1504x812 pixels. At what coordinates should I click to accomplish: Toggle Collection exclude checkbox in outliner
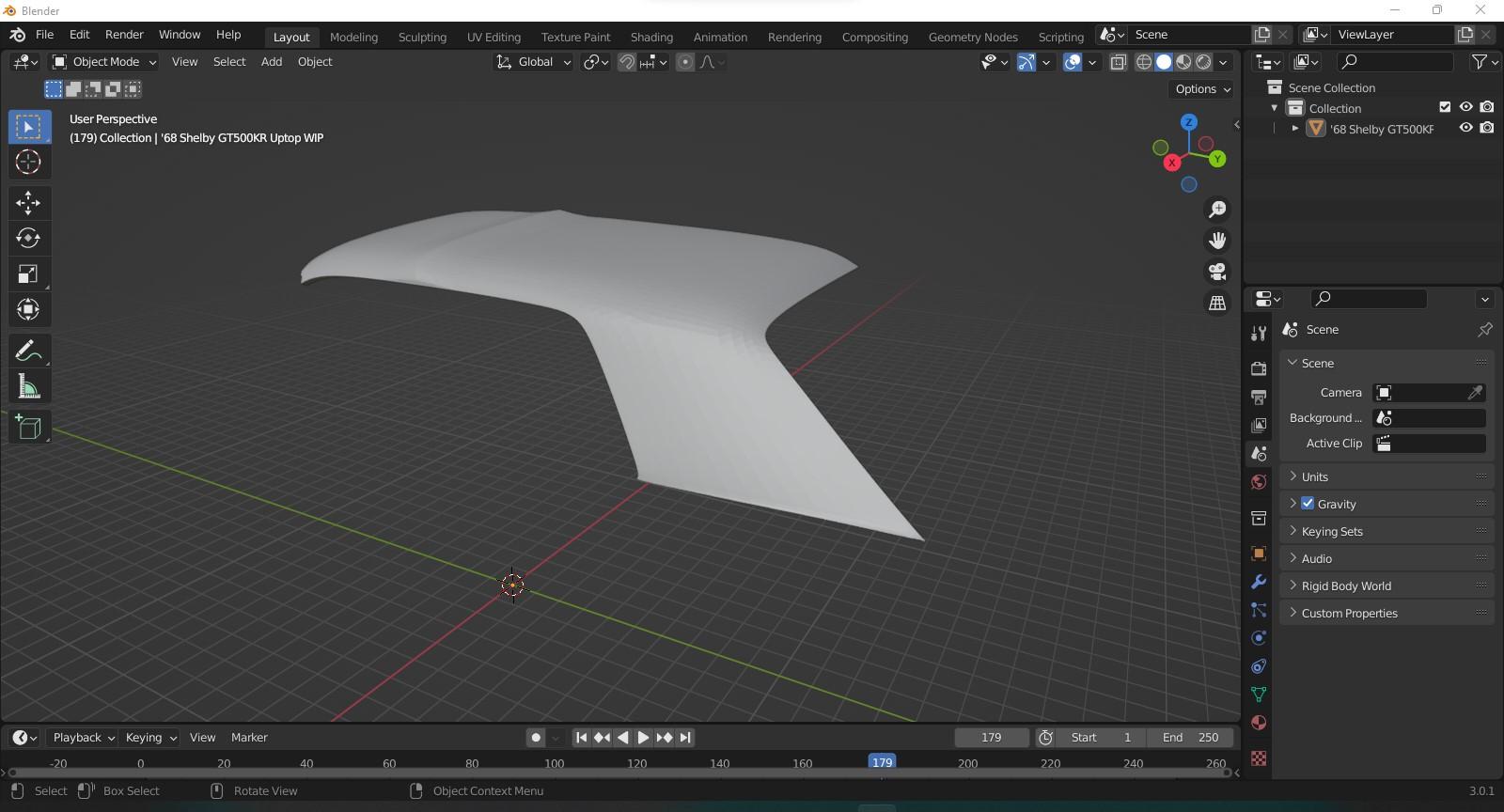click(1446, 107)
